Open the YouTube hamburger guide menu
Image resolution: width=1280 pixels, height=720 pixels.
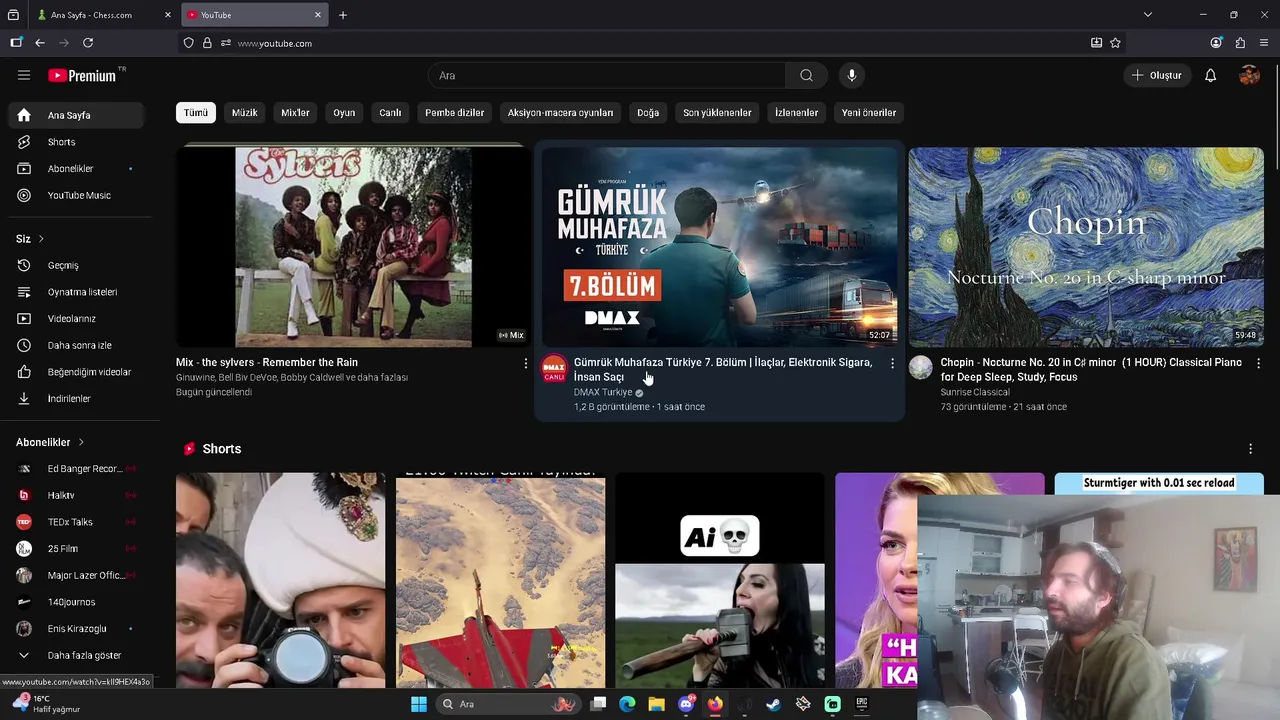[x=24, y=75]
